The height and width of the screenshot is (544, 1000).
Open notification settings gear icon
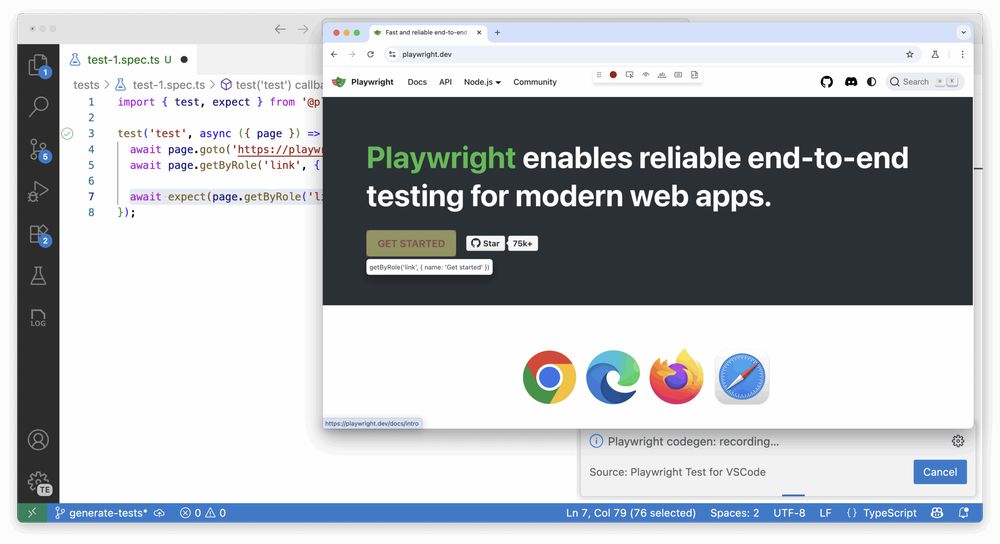(958, 441)
